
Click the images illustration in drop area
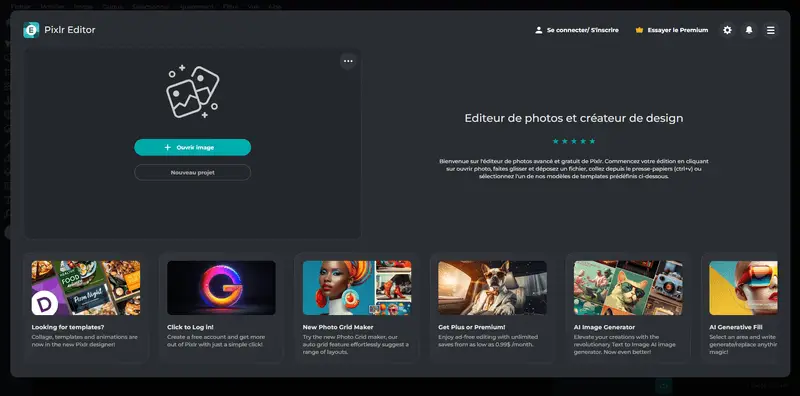[x=192, y=92]
